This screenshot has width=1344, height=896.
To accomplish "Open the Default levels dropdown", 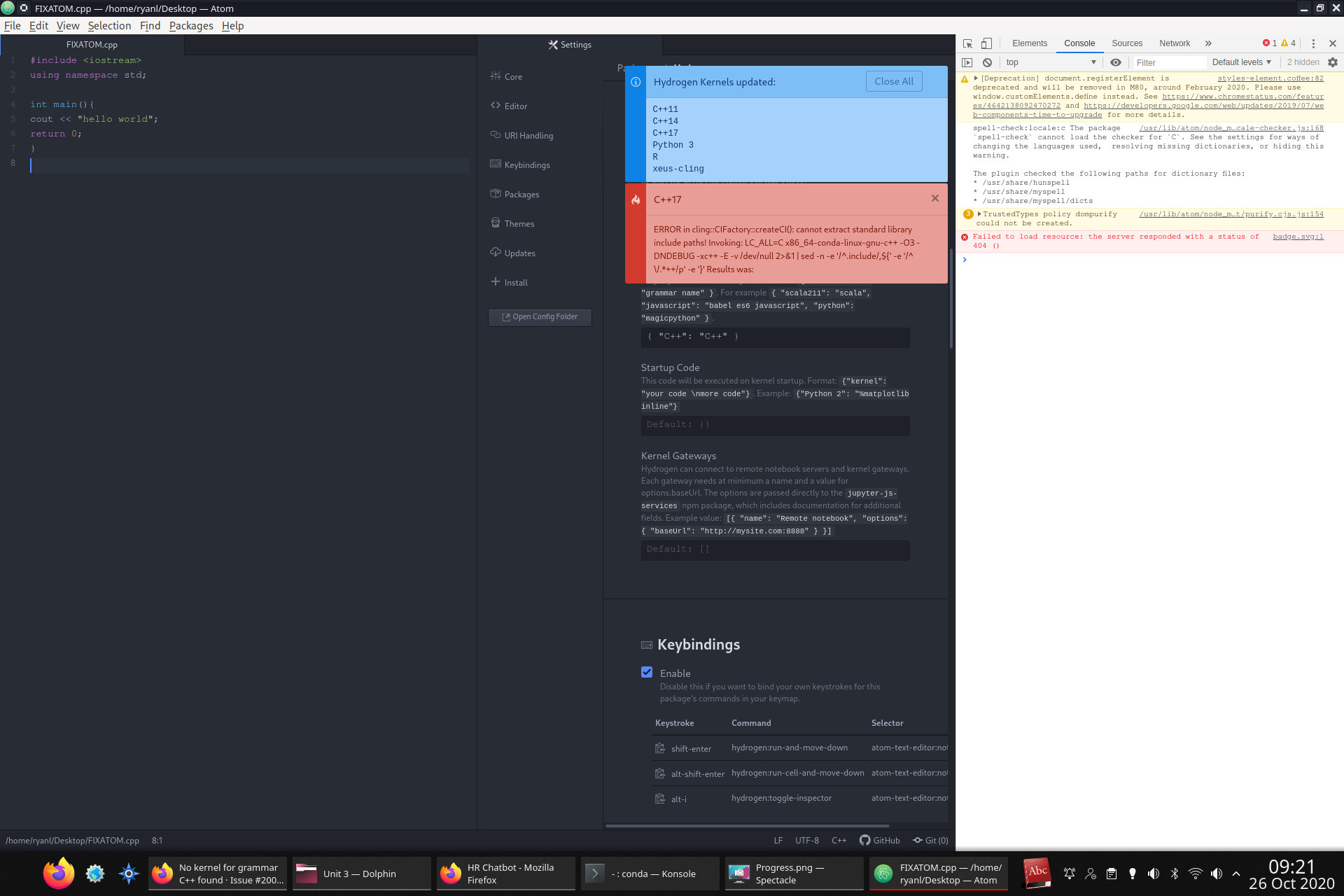I will pyautogui.click(x=1240, y=62).
